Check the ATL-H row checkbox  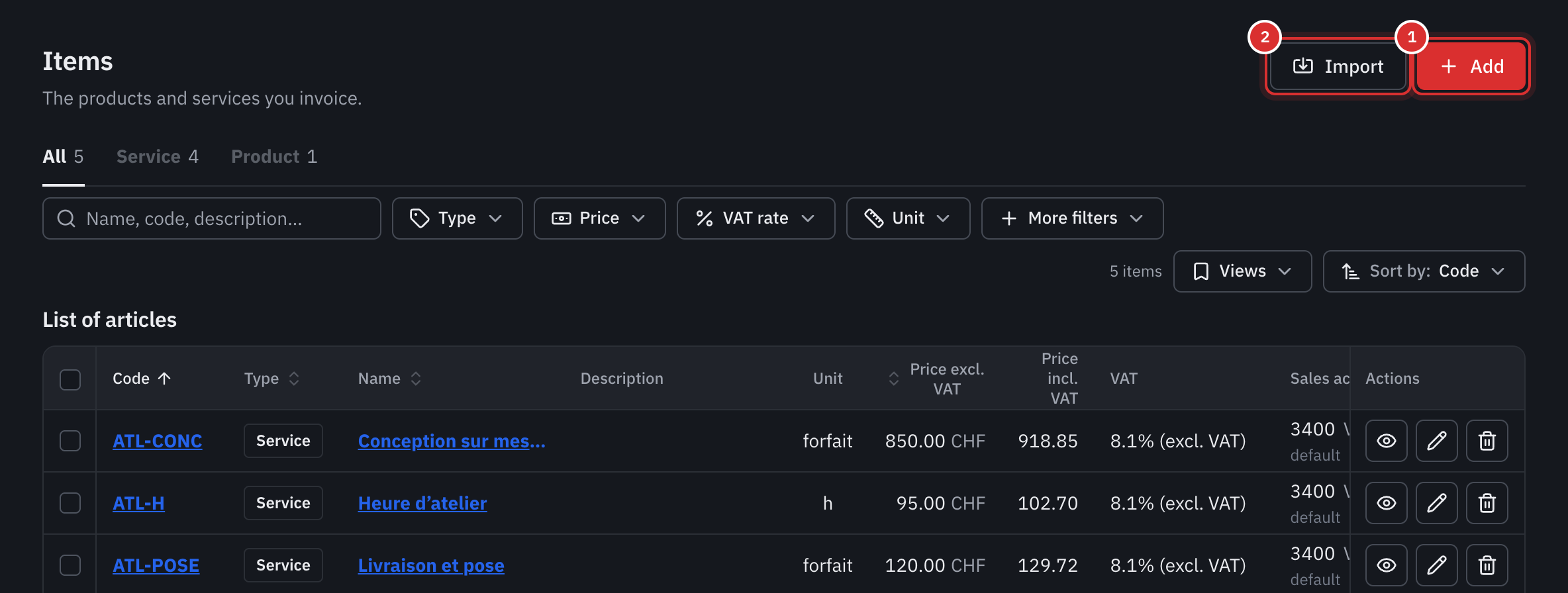click(x=70, y=503)
